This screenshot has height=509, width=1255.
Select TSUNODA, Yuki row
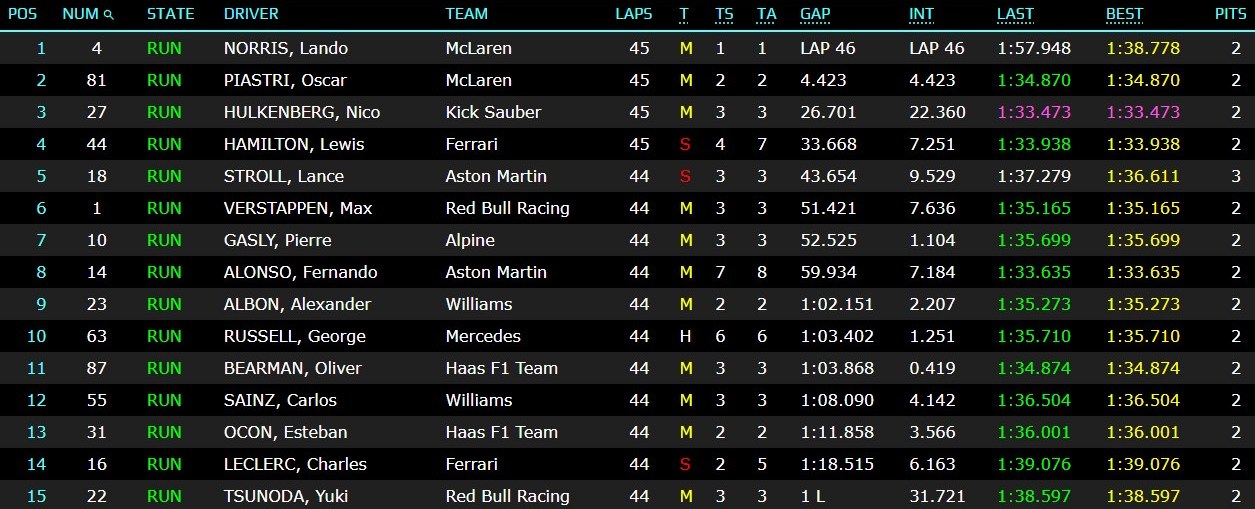click(627, 495)
